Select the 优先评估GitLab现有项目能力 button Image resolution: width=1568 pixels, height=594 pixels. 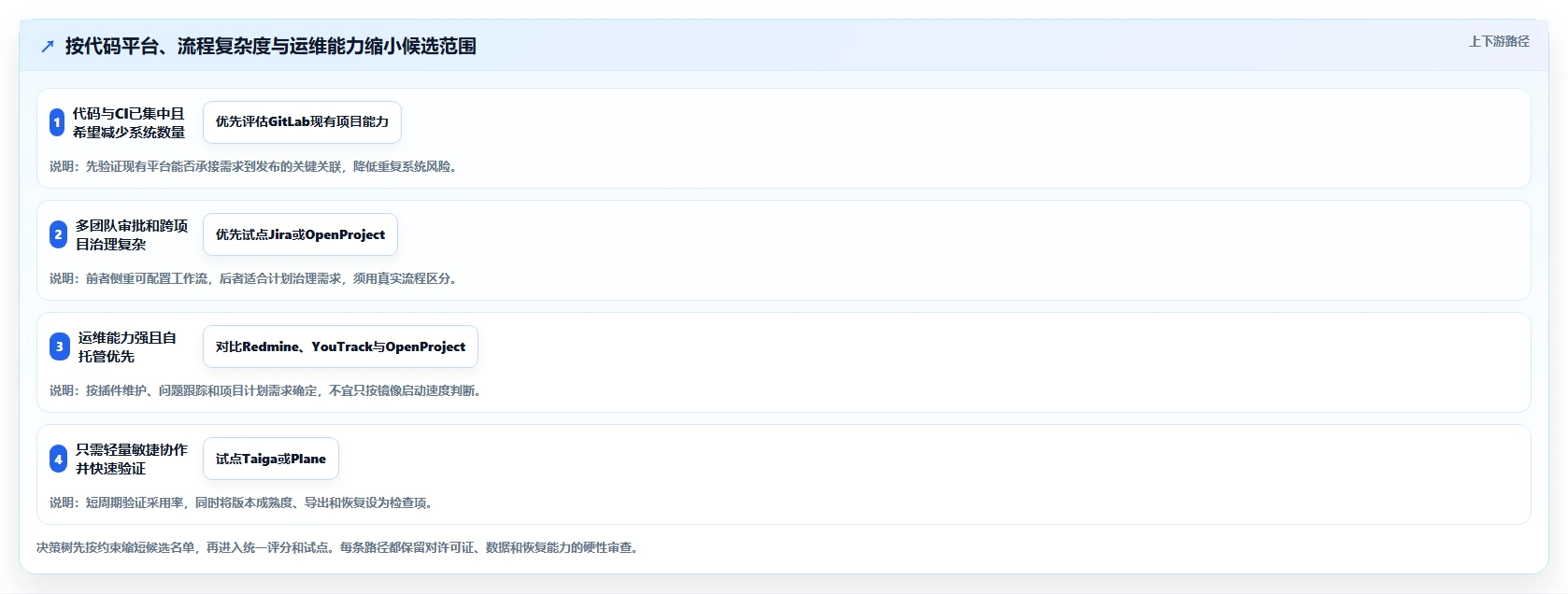302,122
